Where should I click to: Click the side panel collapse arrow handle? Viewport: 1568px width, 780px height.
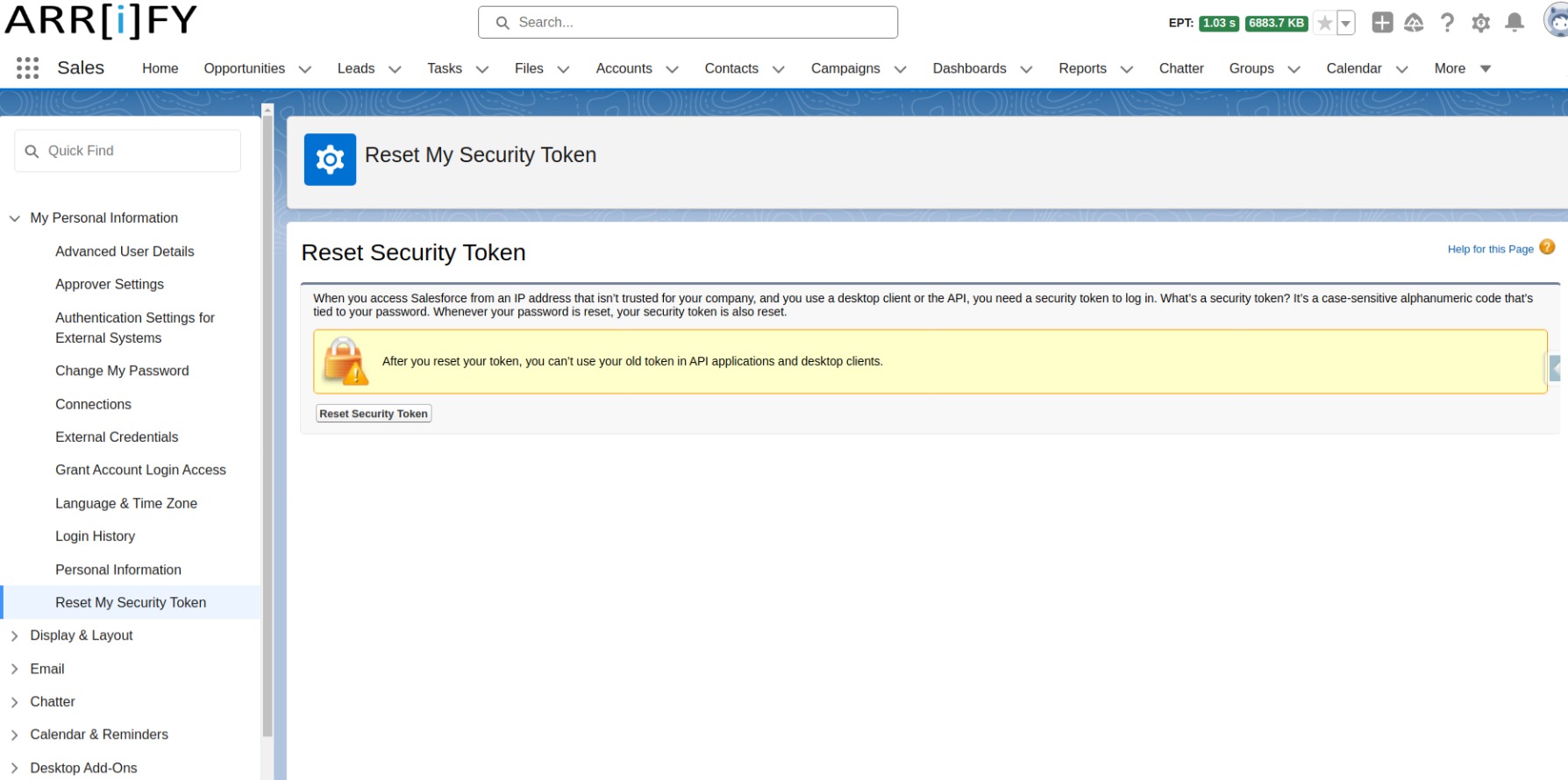[1556, 368]
